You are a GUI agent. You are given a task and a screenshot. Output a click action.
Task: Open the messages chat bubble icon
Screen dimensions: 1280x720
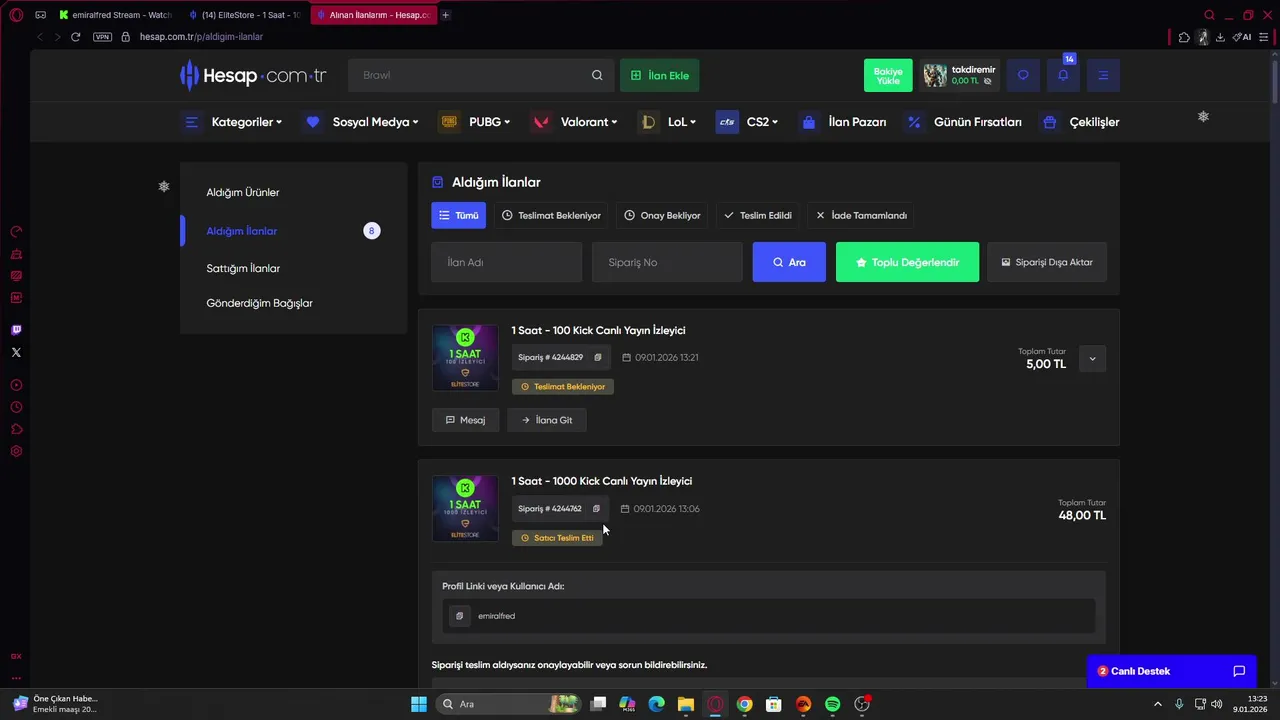(x=1023, y=75)
